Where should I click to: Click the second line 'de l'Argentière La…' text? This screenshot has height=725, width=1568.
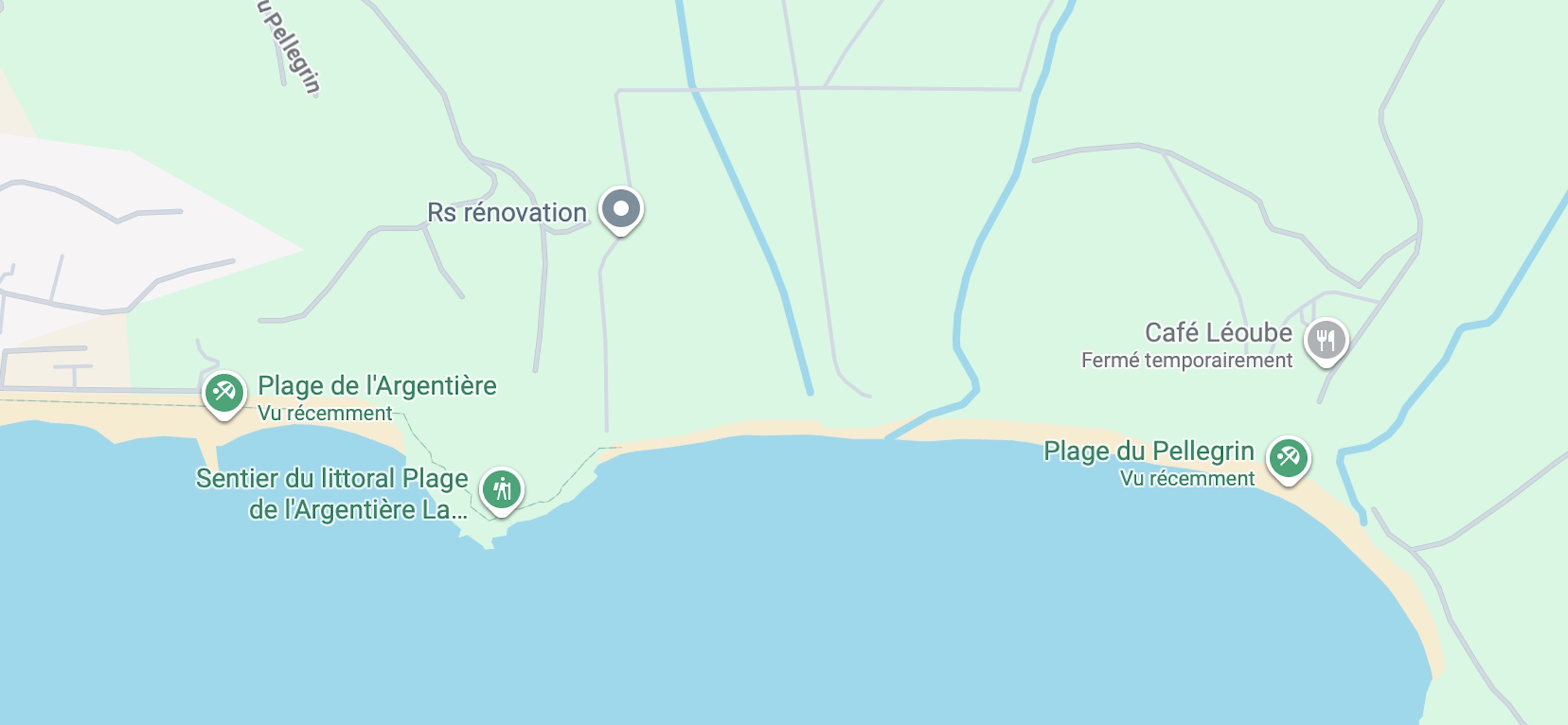[358, 510]
